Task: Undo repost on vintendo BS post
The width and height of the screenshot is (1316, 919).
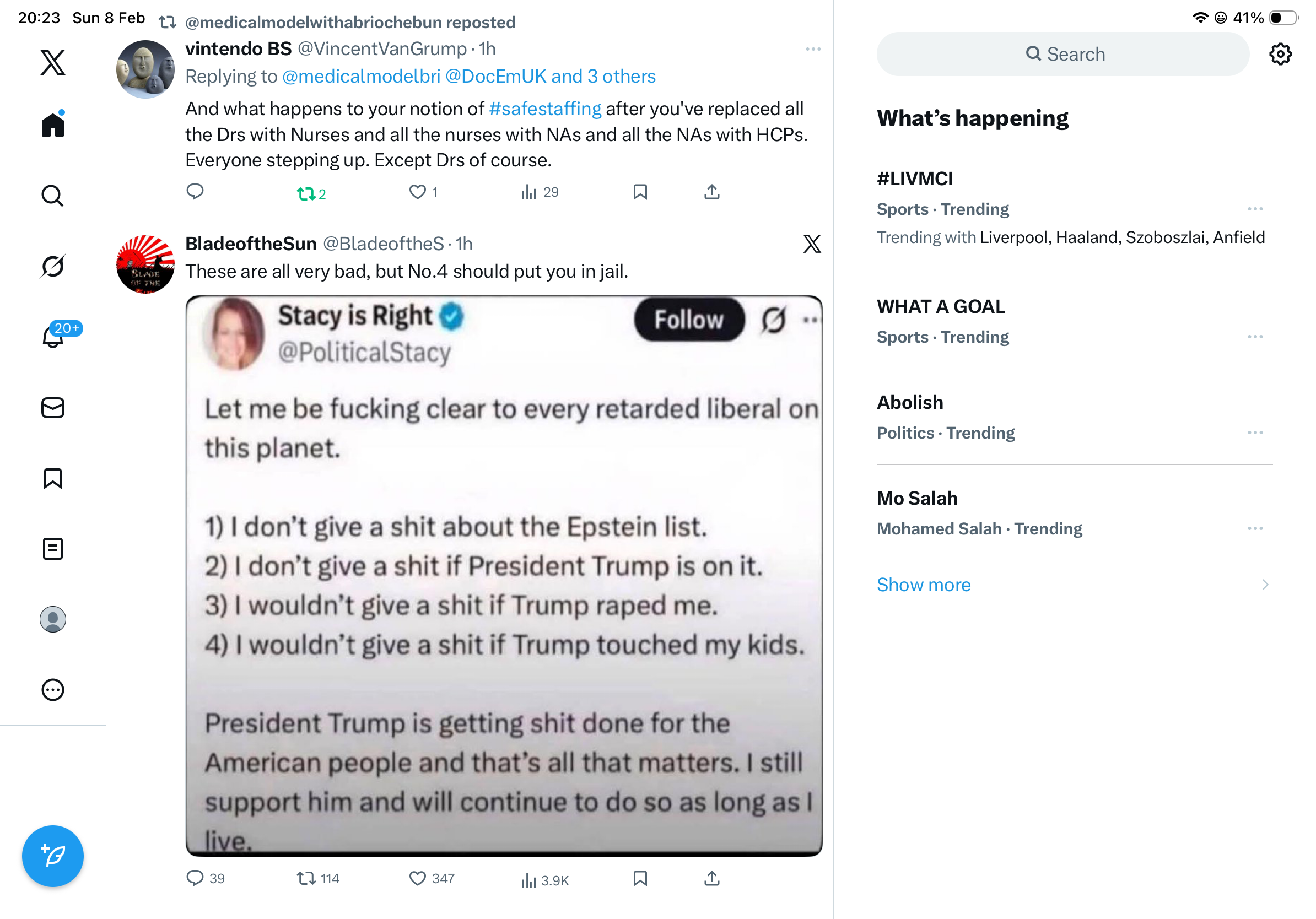Action: 306,193
